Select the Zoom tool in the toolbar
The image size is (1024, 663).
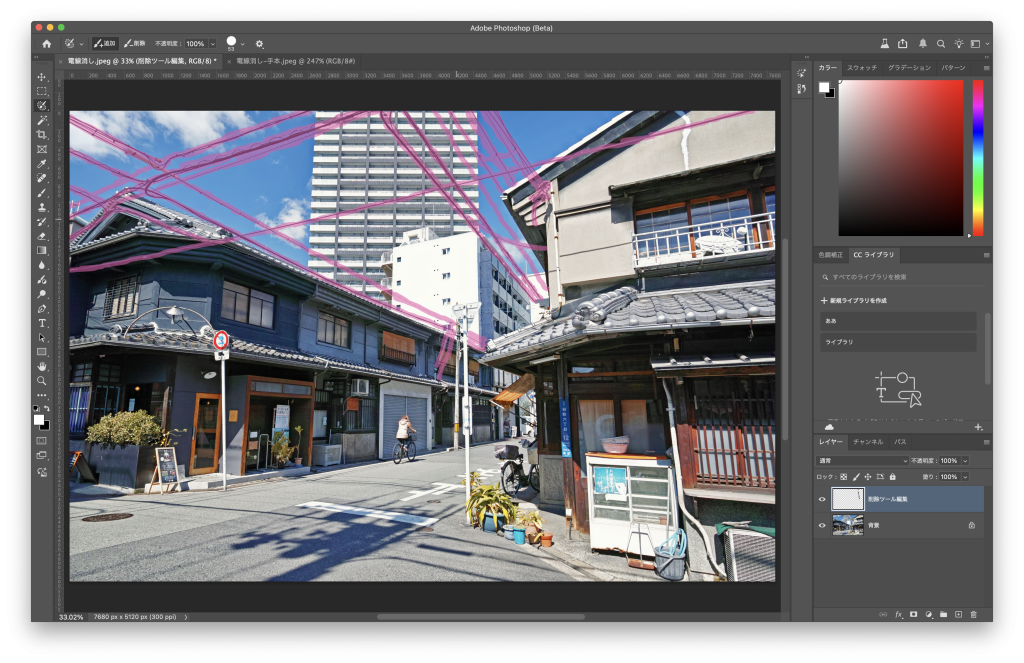coord(42,381)
